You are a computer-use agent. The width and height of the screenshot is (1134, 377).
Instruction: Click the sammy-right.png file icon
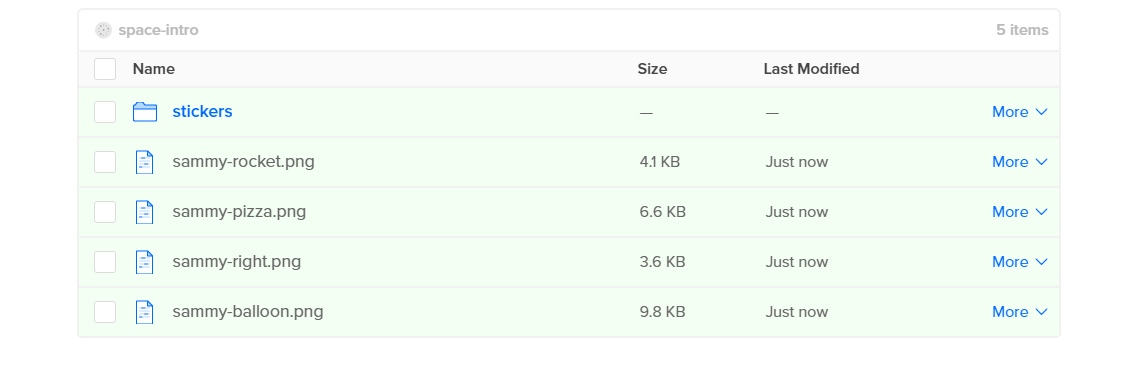[145, 262]
